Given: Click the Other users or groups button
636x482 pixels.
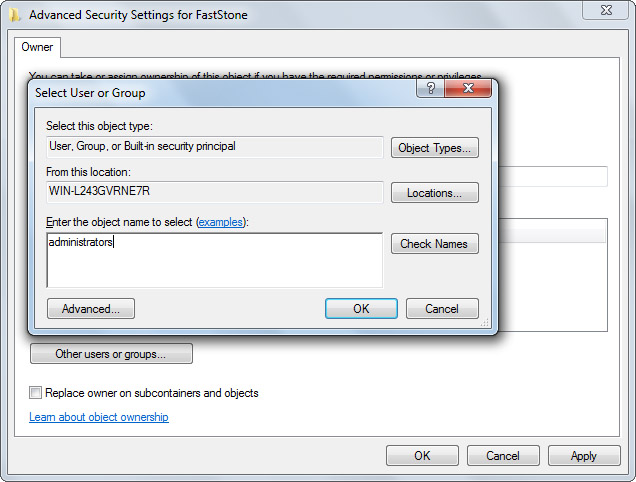Looking at the screenshot, I should (x=111, y=354).
